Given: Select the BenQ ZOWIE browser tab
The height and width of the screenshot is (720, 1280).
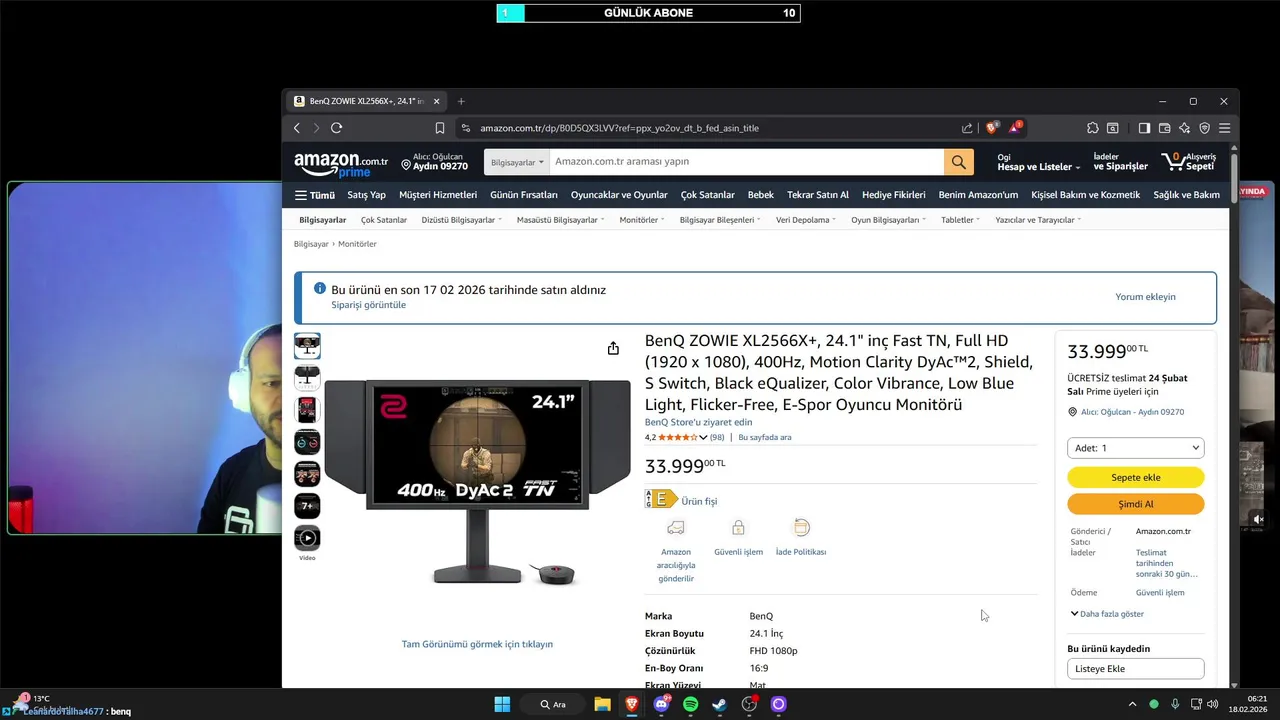Looking at the screenshot, I should [x=366, y=101].
